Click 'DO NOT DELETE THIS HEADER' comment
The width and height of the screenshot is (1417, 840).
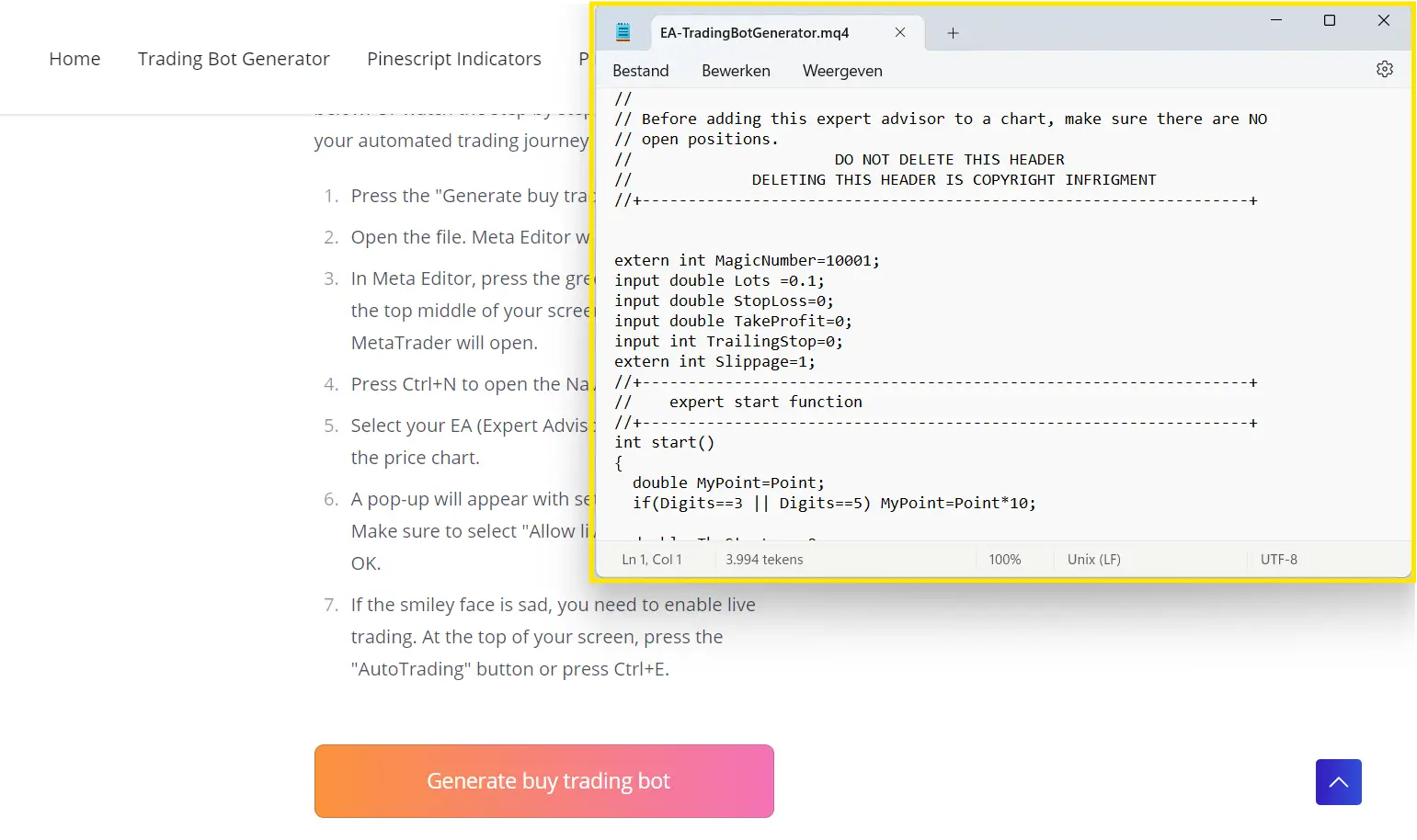pyautogui.click(x=949, y=160)
